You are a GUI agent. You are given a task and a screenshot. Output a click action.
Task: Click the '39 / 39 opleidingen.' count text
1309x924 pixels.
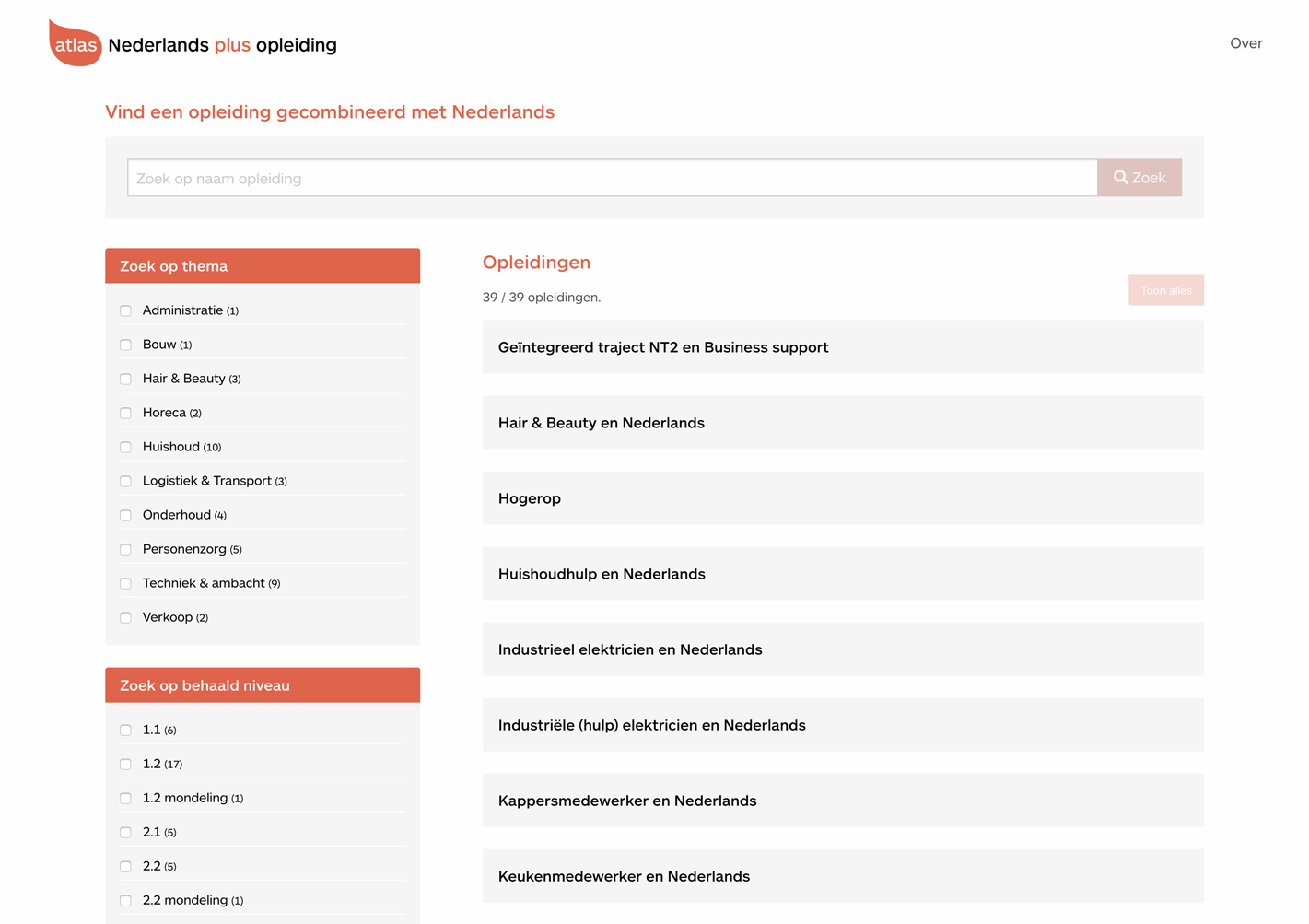542,298
